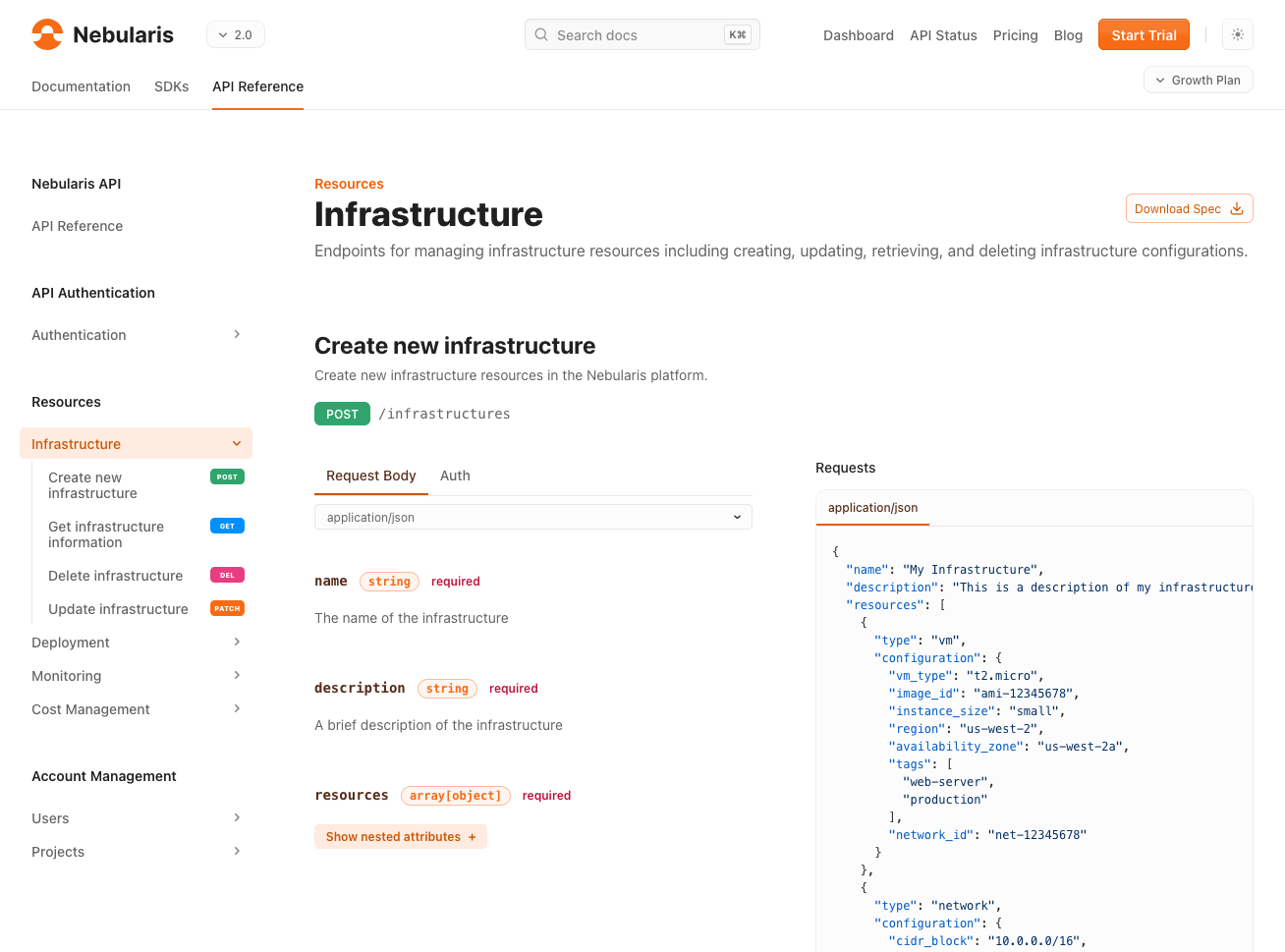Image resolution: width=1285 pixels, height=952 pixels.
Task: Open the version 2.0 dropdown
Action: tap(235, 33)
